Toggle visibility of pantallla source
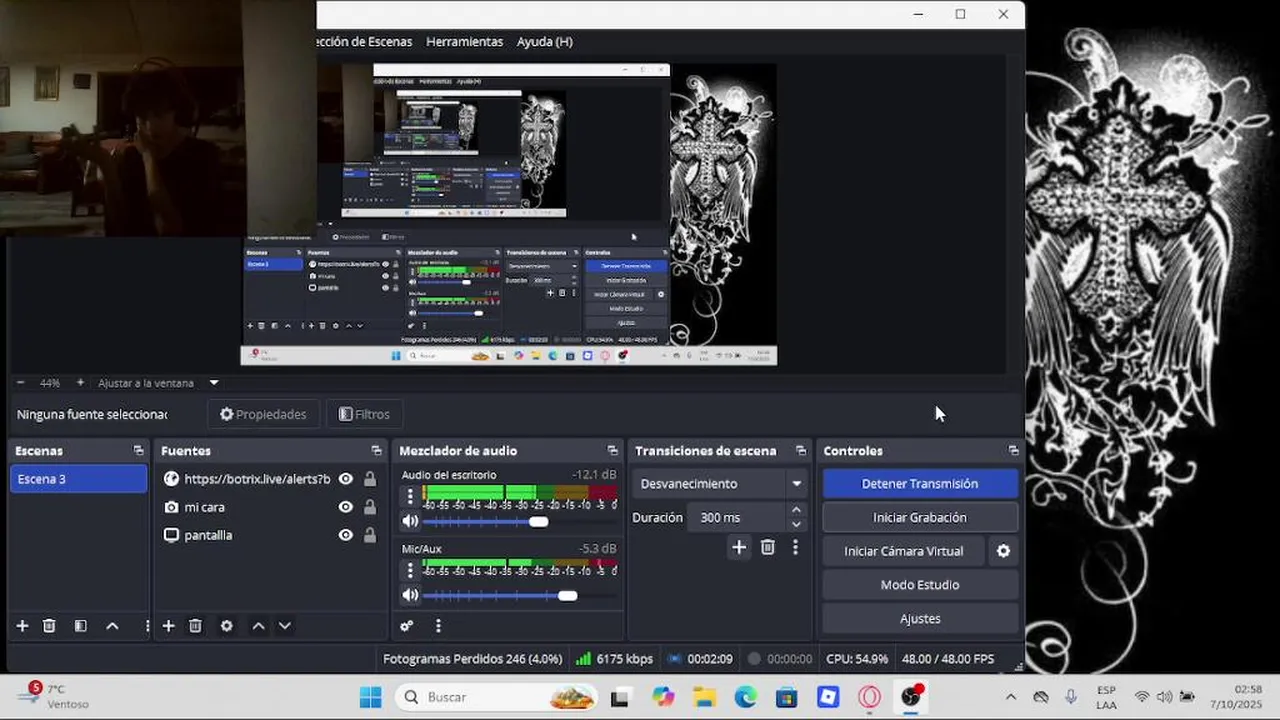 [346, 535]
